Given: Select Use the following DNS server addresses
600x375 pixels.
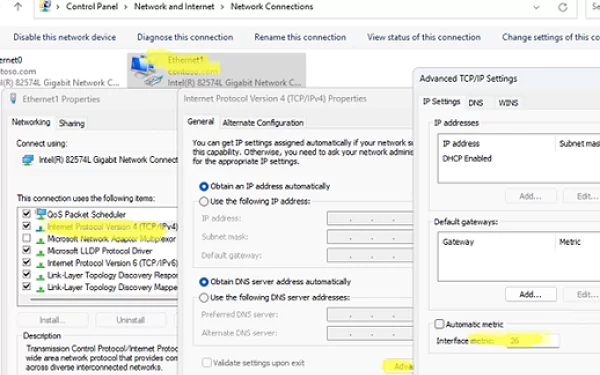Looking at the screenshot, I should pos(204,297).
